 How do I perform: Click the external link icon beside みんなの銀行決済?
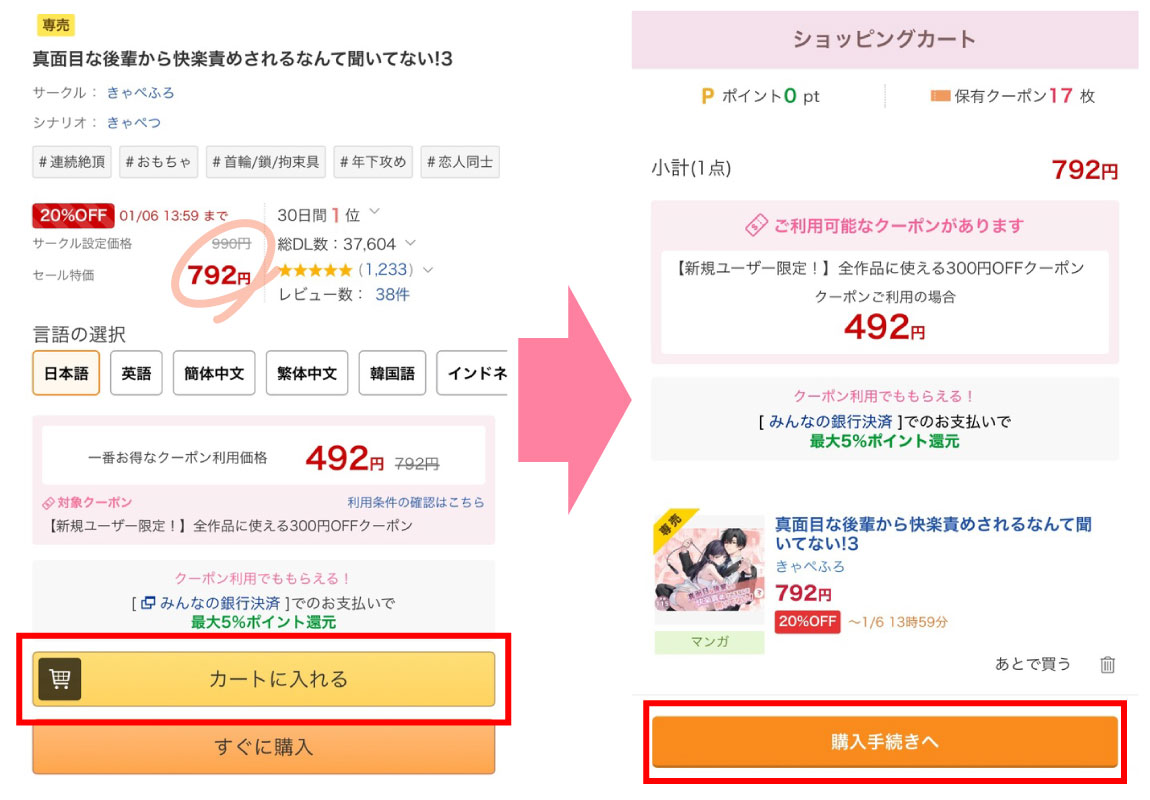click(148, 603)
